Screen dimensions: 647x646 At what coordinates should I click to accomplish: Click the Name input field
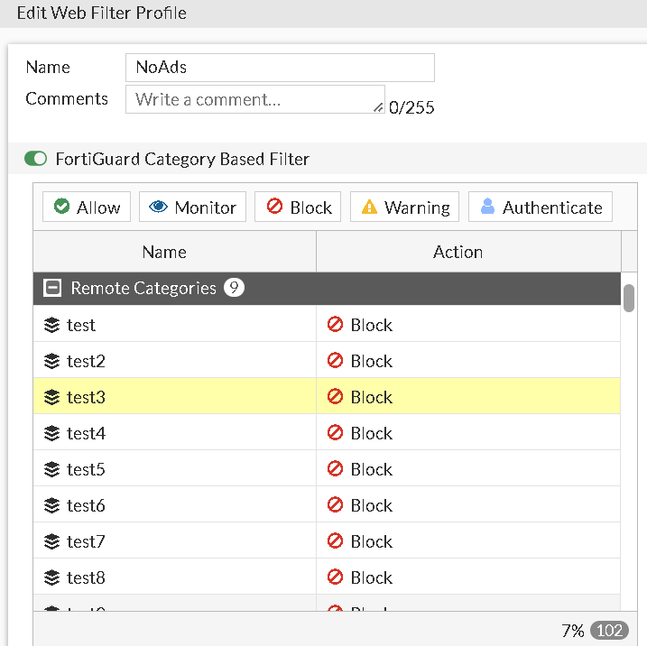coord(280,67)
